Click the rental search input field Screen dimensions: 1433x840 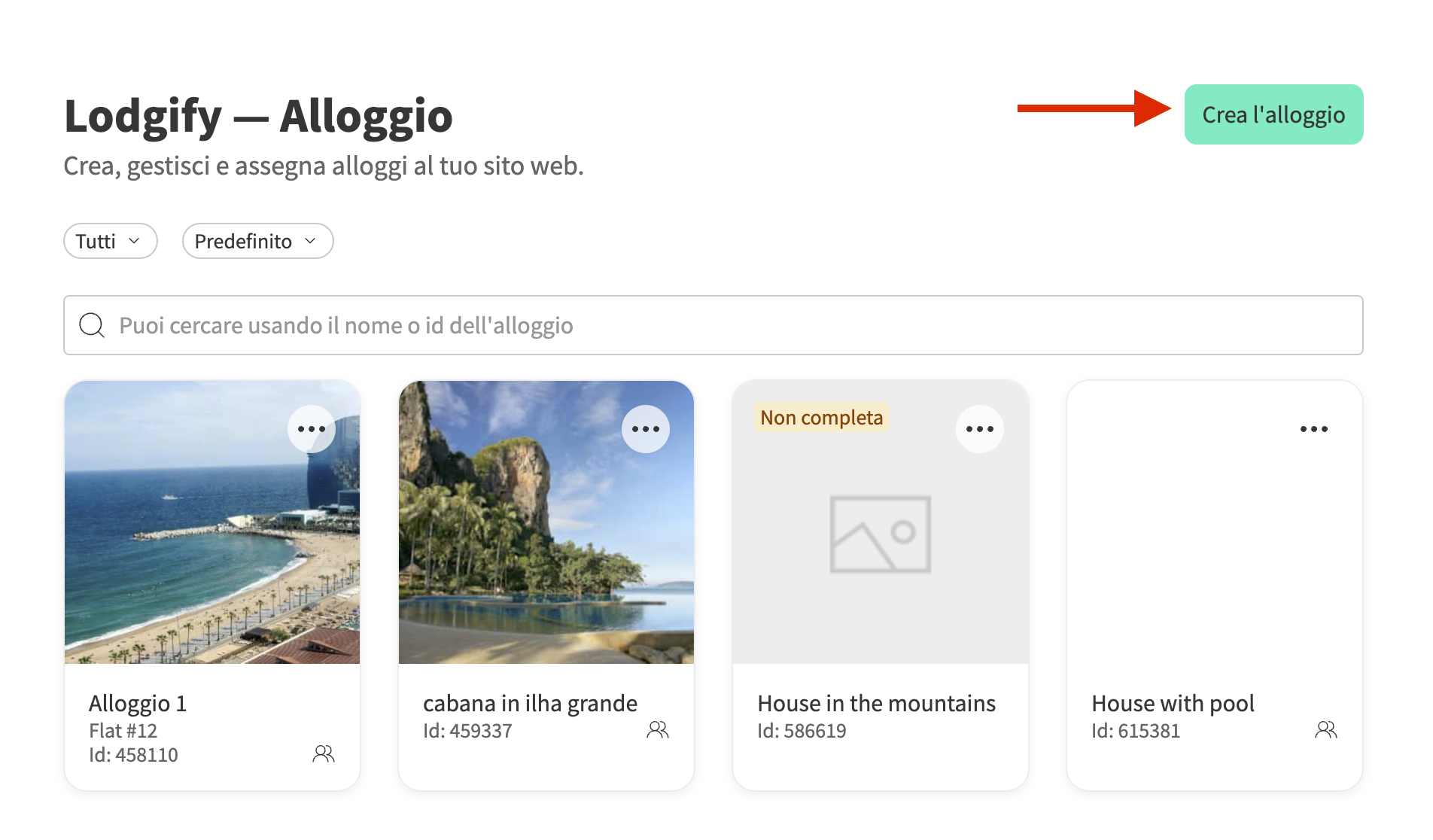[x=723, y=325]
